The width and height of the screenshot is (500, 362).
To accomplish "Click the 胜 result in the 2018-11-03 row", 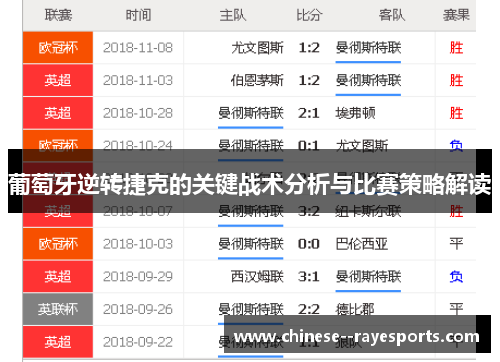I will pyautogui.click(x=456, y=80).
